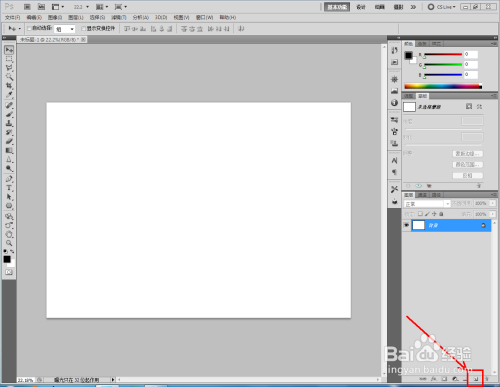Click the red R color slider
Viewport: 500px width, 387px height.
[443, 54]
